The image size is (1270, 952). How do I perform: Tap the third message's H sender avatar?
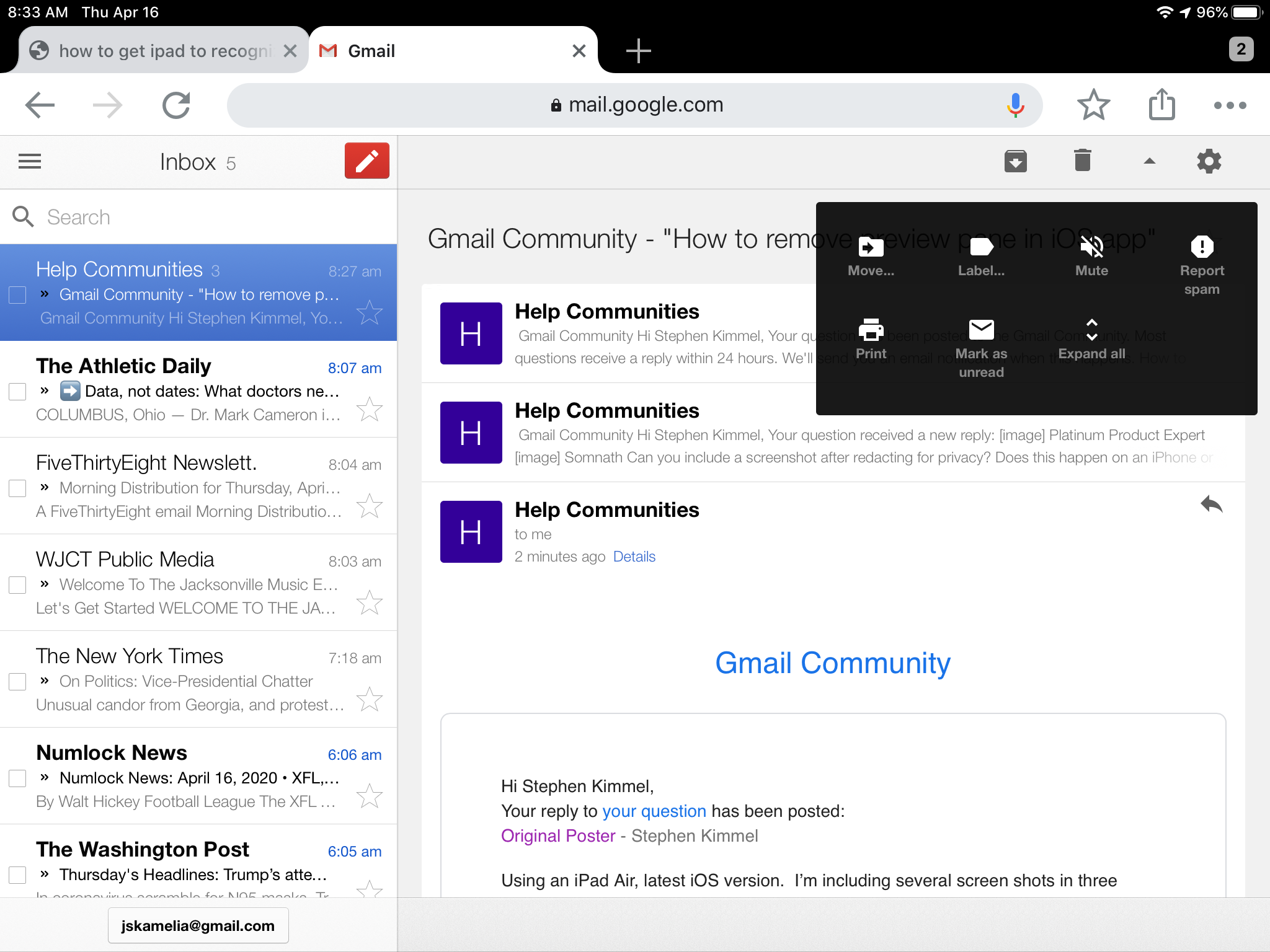[471, 532]
